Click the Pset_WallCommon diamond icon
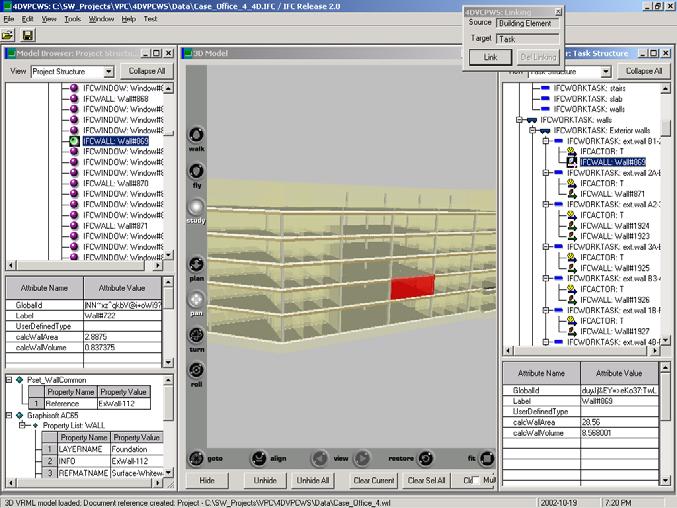This screenshot has height=508, width=677. [x=19, y=380]
